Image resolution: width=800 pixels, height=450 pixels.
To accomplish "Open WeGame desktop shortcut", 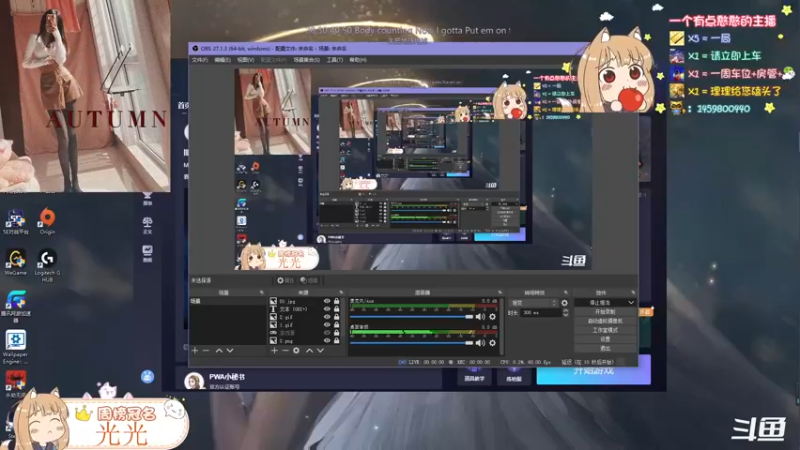I will point(15,262).
